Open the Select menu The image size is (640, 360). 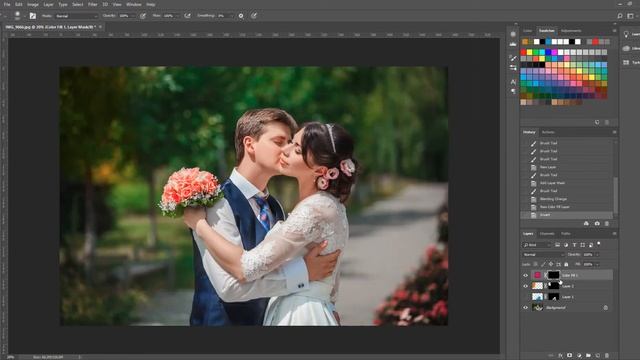78,4
